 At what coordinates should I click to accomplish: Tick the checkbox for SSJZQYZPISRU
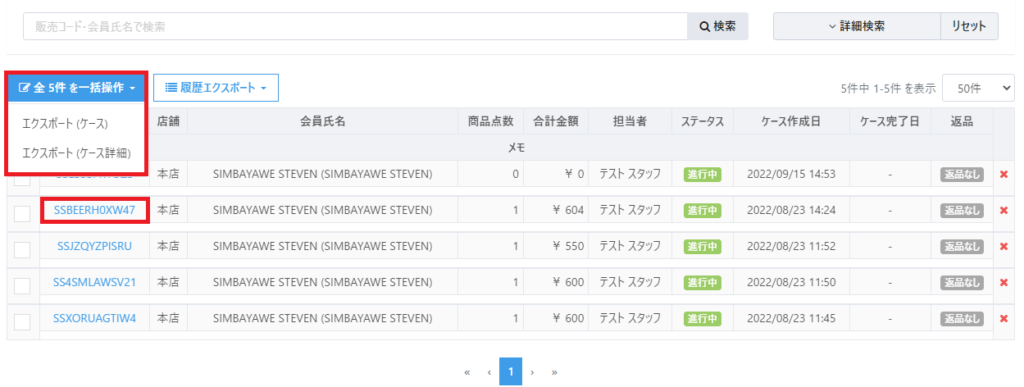[22, 249]
